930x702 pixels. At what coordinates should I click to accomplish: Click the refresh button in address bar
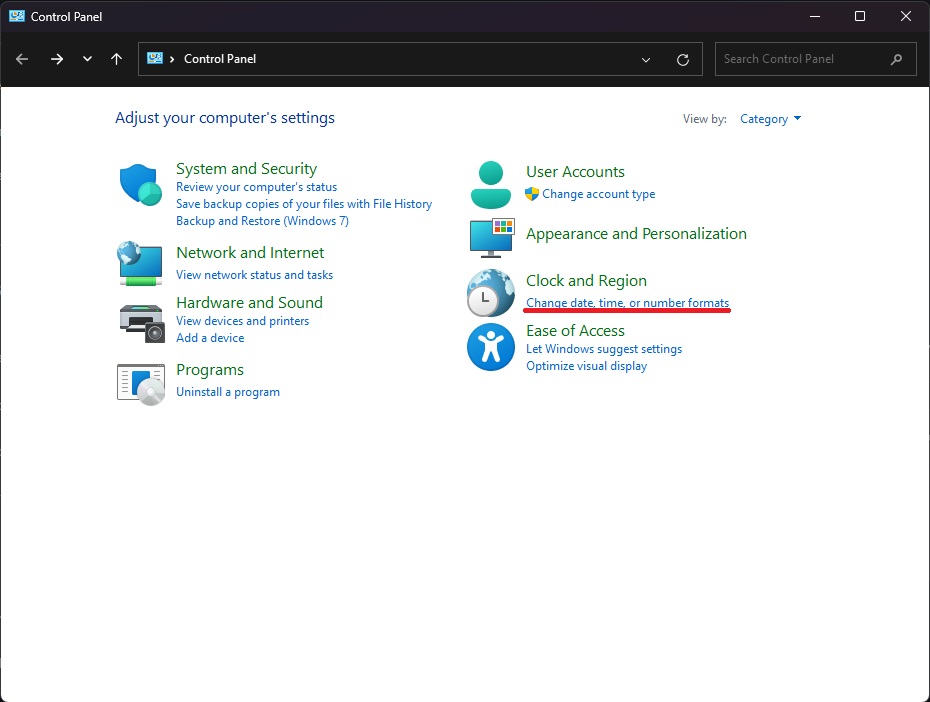point(683,59)
